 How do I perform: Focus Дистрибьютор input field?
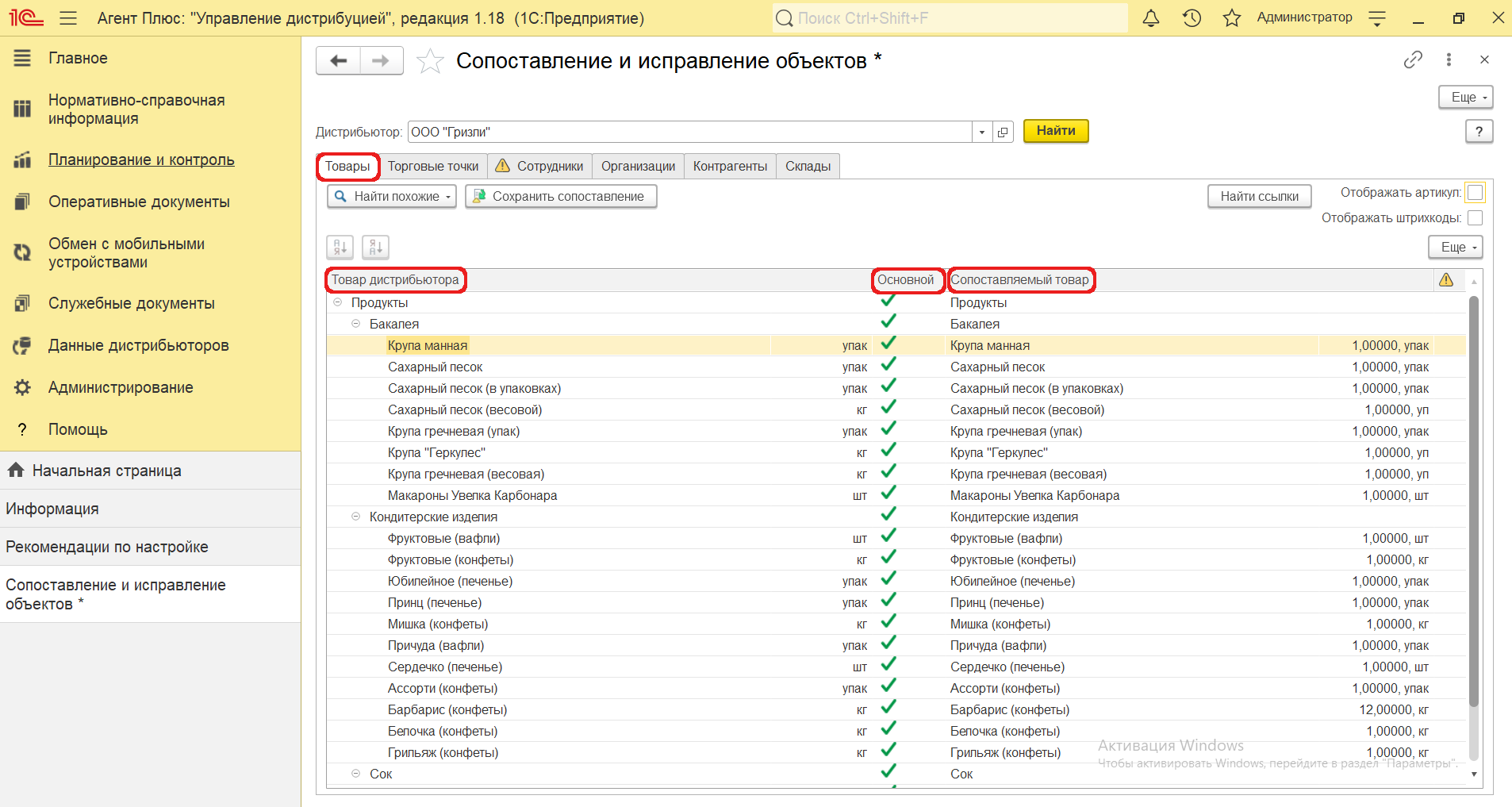689,132
